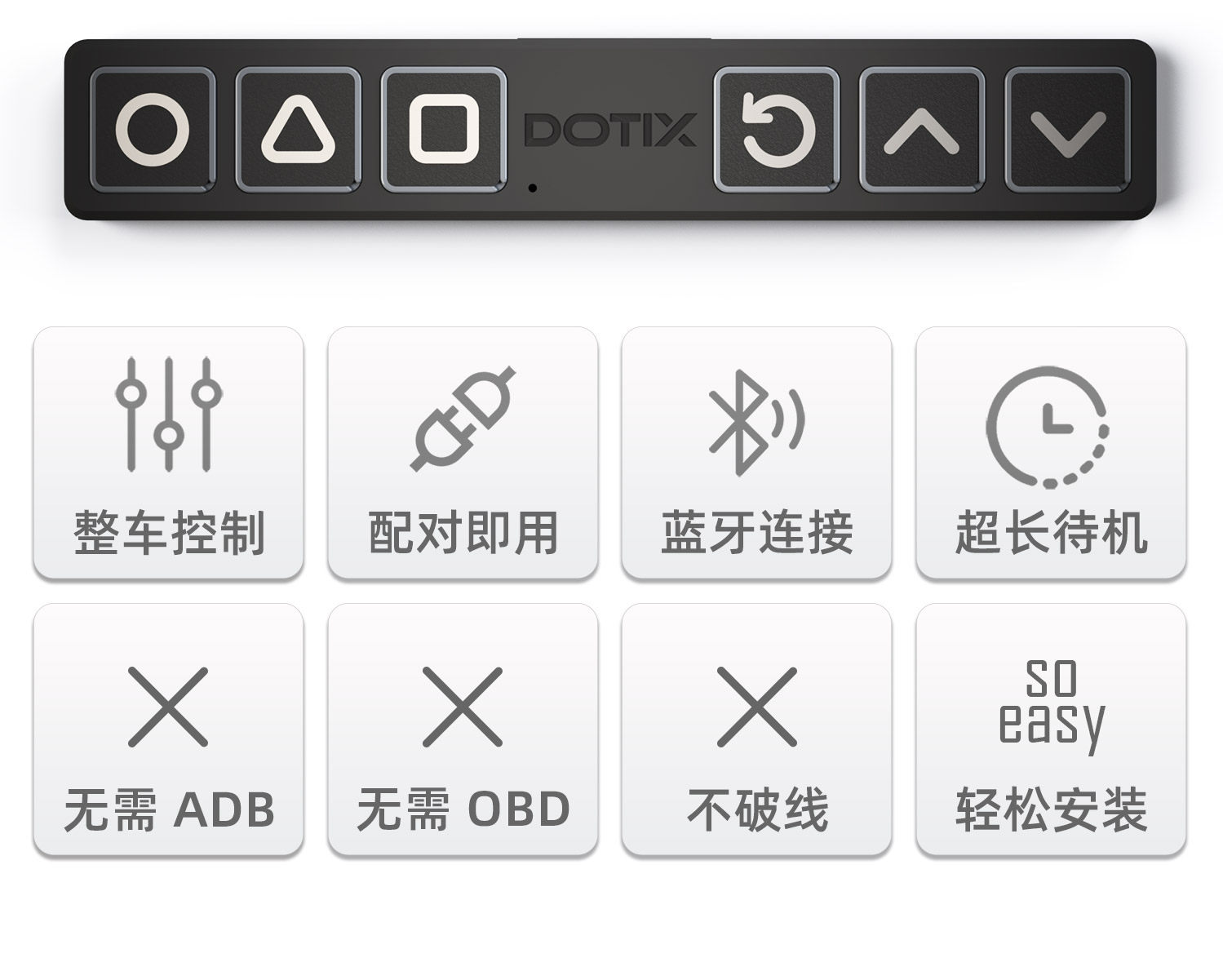Image resolution: width=1223 pixels, height=980 pixels.
Task: Click the clock standby icon
Action: [1048, 427]
